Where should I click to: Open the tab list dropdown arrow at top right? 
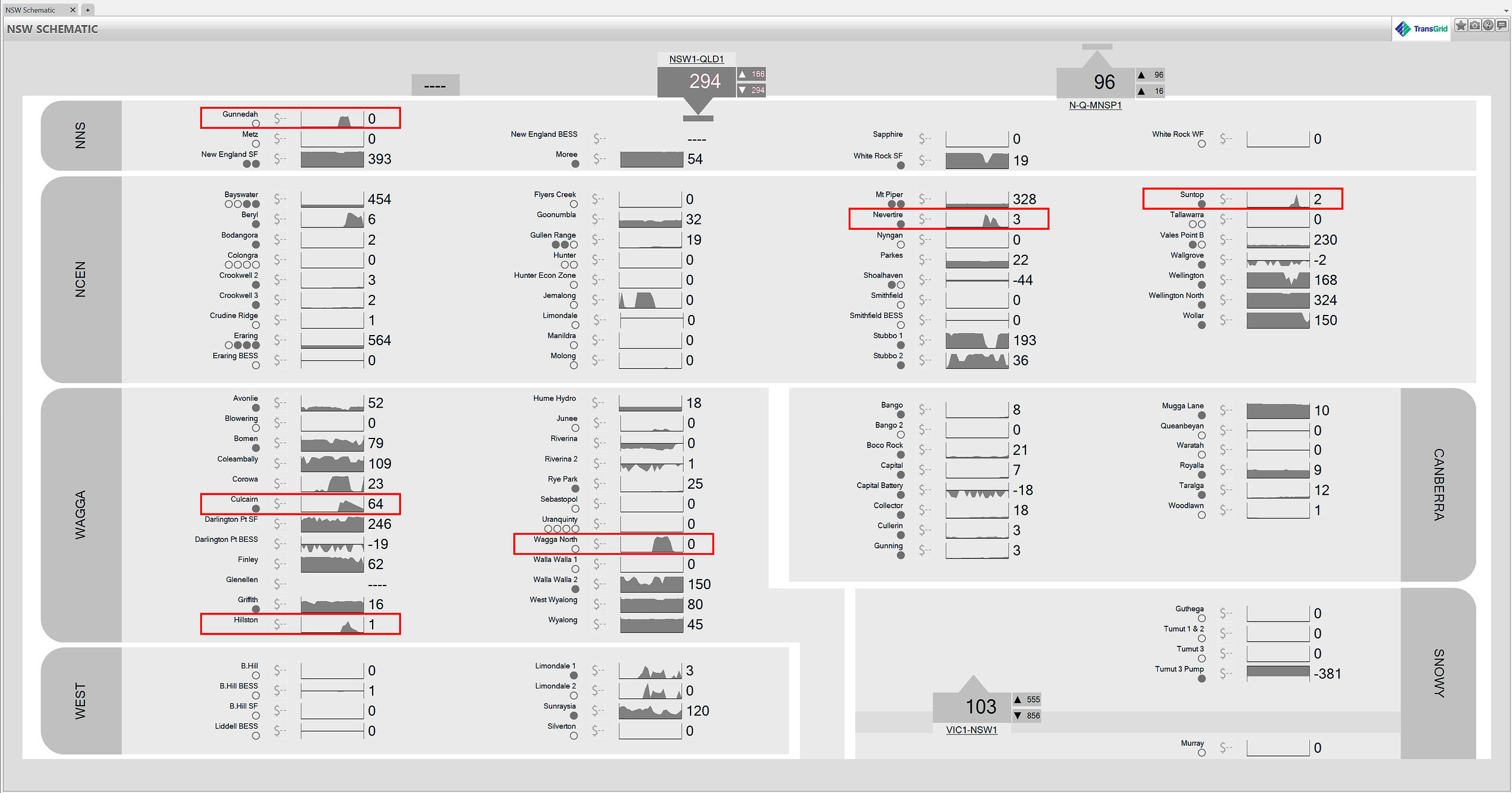pyautogui.click(x=1506, y=10)
